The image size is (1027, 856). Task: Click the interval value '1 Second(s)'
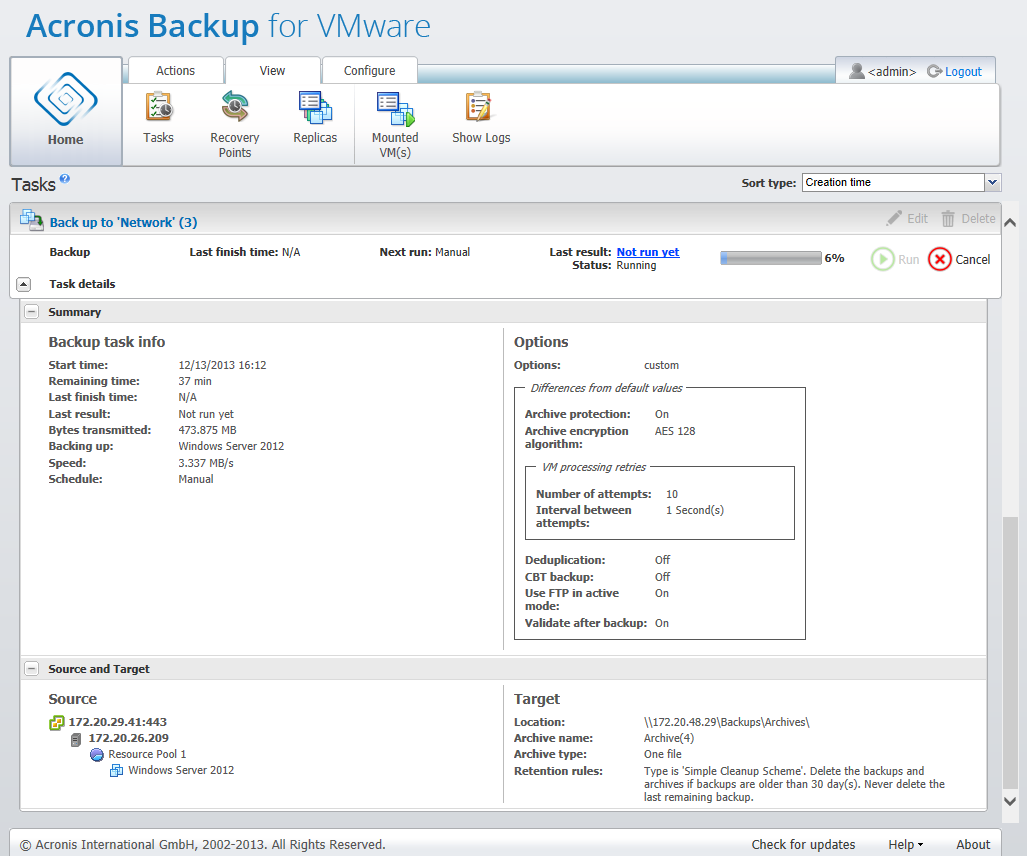[694, 510]
